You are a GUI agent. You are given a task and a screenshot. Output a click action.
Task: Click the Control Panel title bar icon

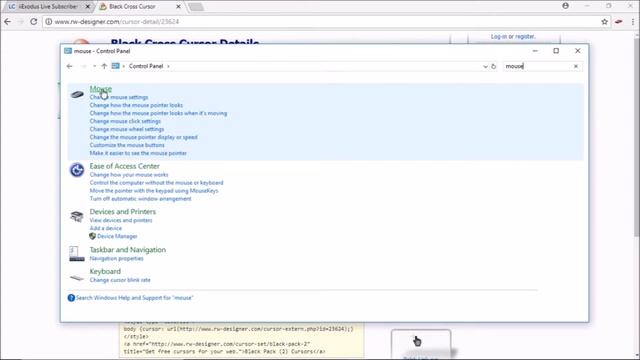tap(68, 51)
